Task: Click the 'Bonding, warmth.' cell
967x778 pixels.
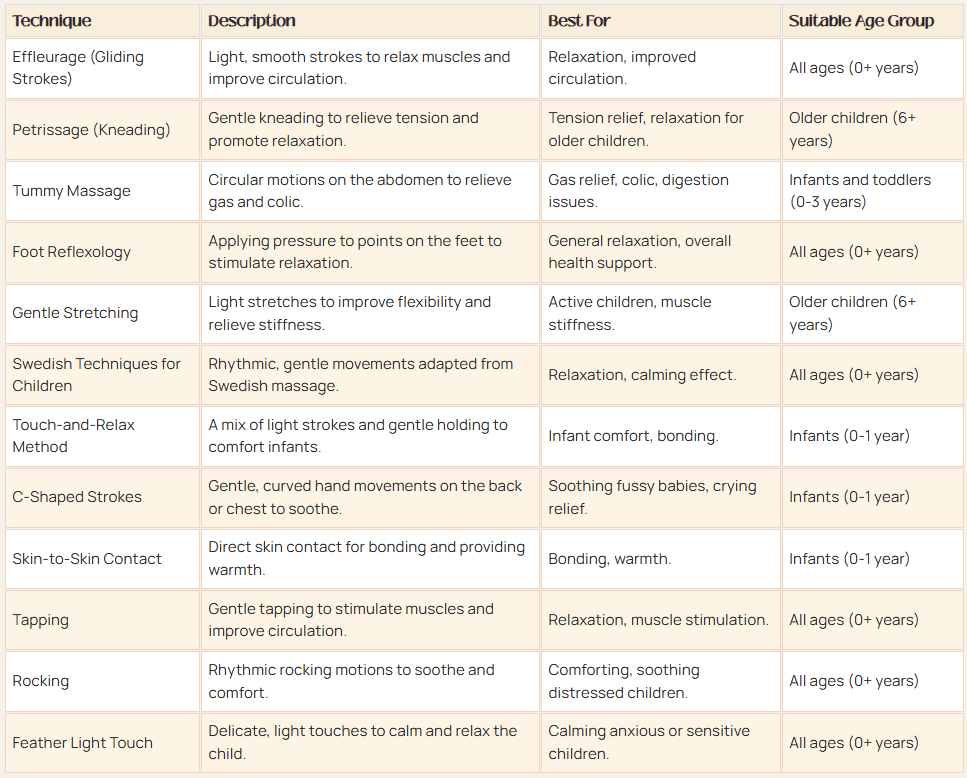Action: (x=609, y=559)
